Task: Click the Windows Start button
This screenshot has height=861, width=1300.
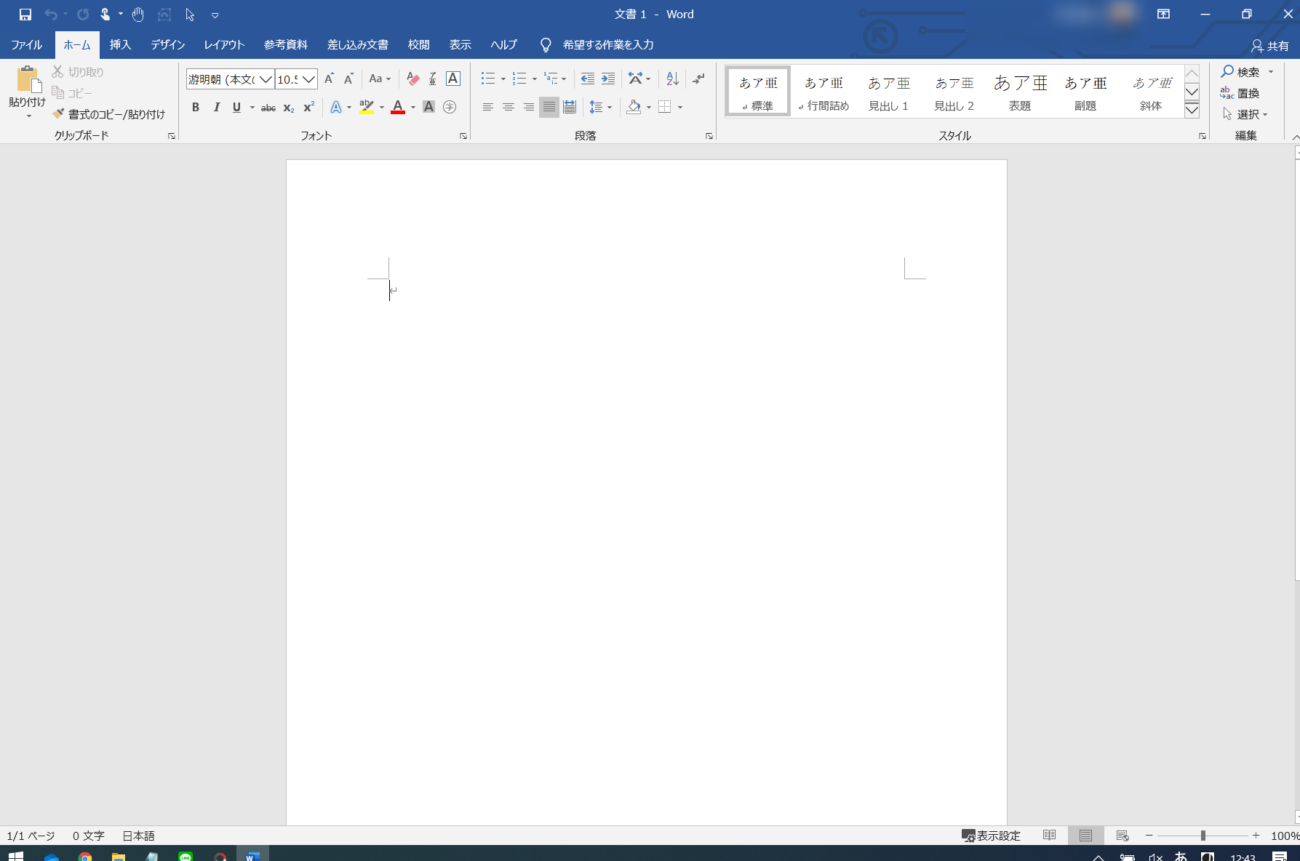Action: pos(16,856)
